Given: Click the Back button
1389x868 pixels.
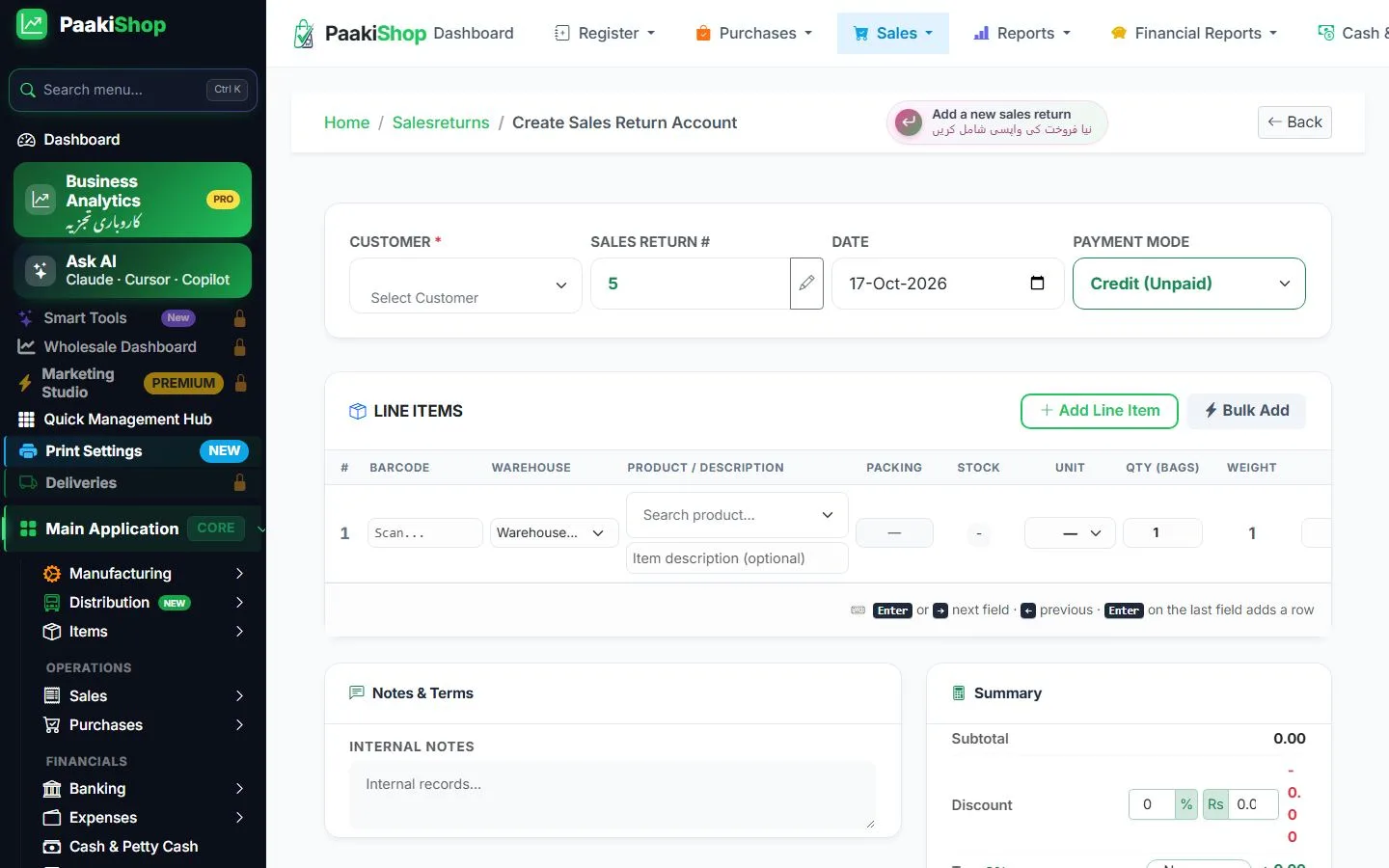Looking at the screenshot, I should (1294, 122).
